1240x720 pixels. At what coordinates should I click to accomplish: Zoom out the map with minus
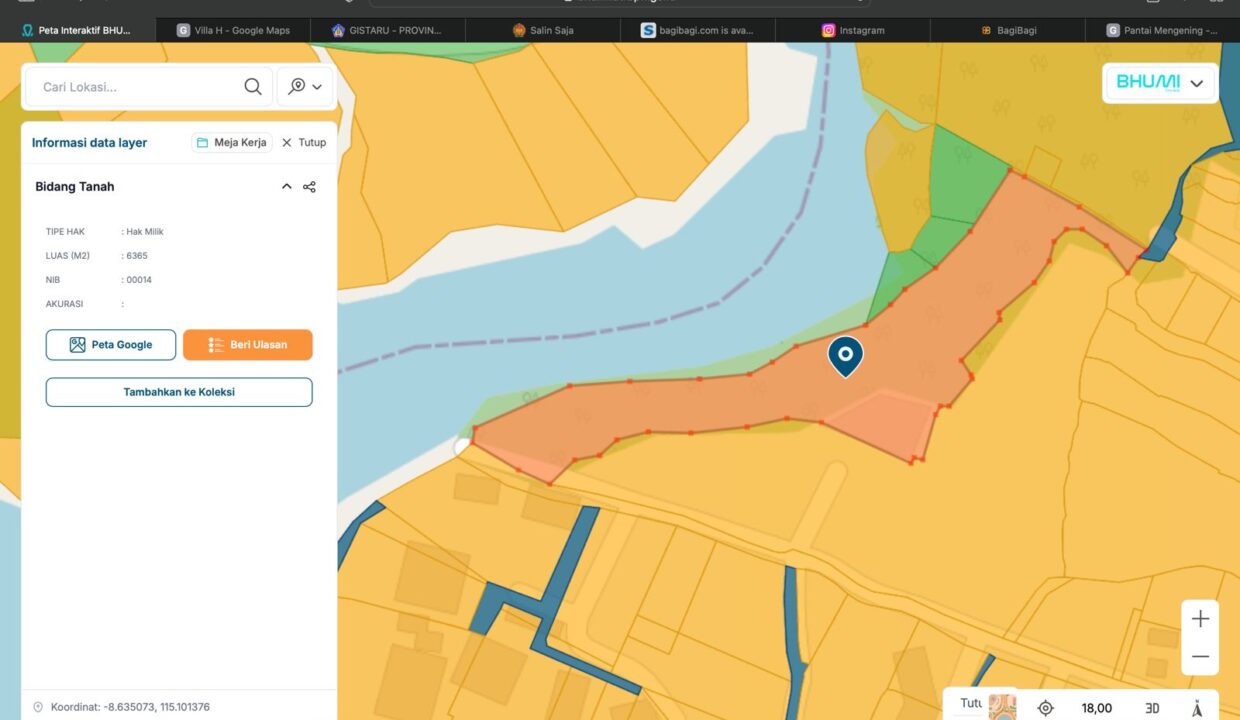[1200, 657]
